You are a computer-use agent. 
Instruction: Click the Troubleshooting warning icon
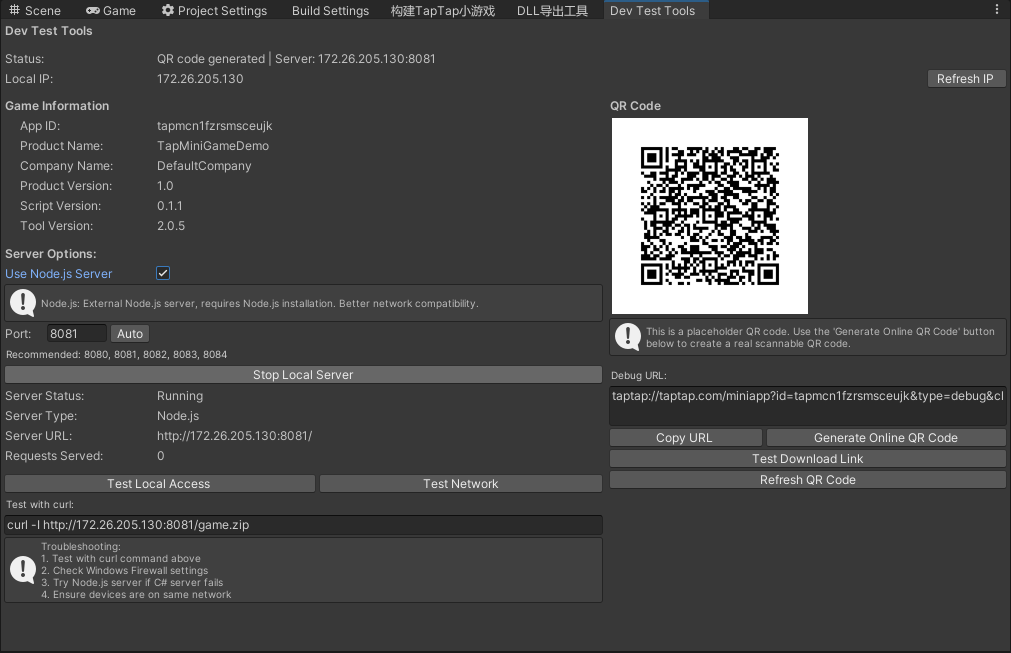point(23,570)
